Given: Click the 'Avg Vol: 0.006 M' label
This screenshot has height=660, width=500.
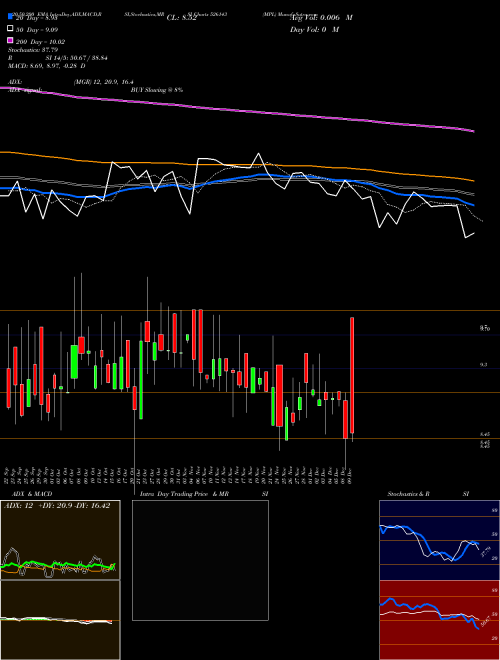Looking at the screenshot, I should [321, 17].
